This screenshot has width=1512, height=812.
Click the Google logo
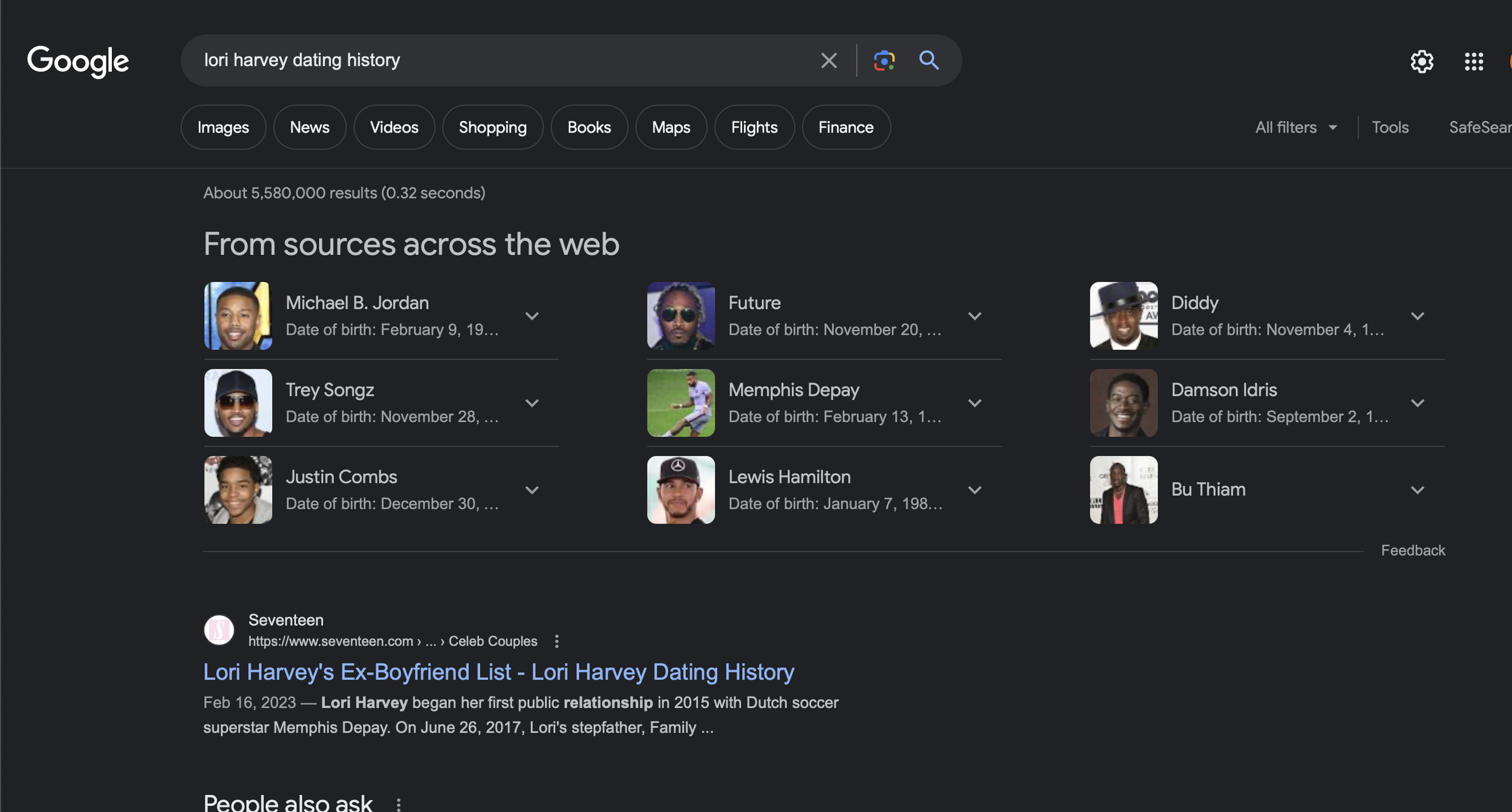coord(78,61)
